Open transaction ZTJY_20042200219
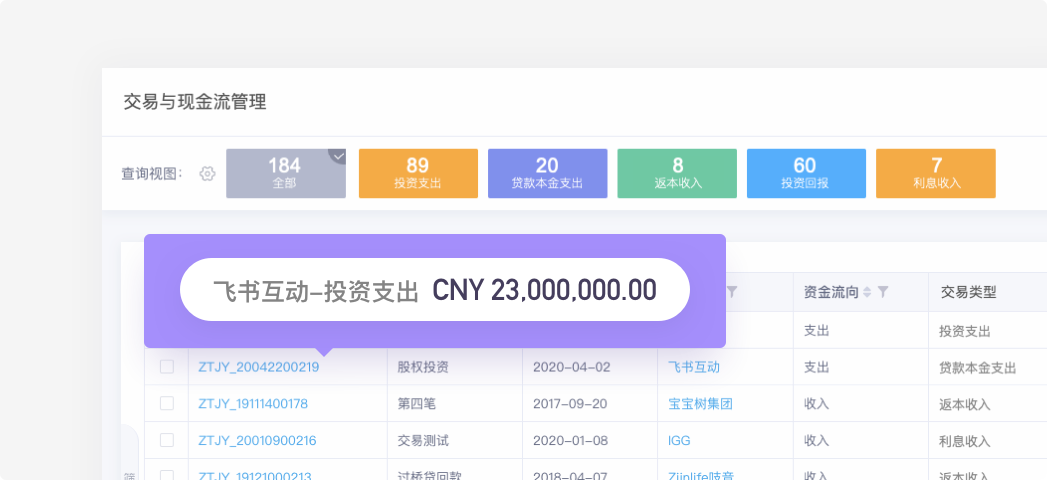The height and width of the screenshot is (480, 1047). [x=258, y=367]
